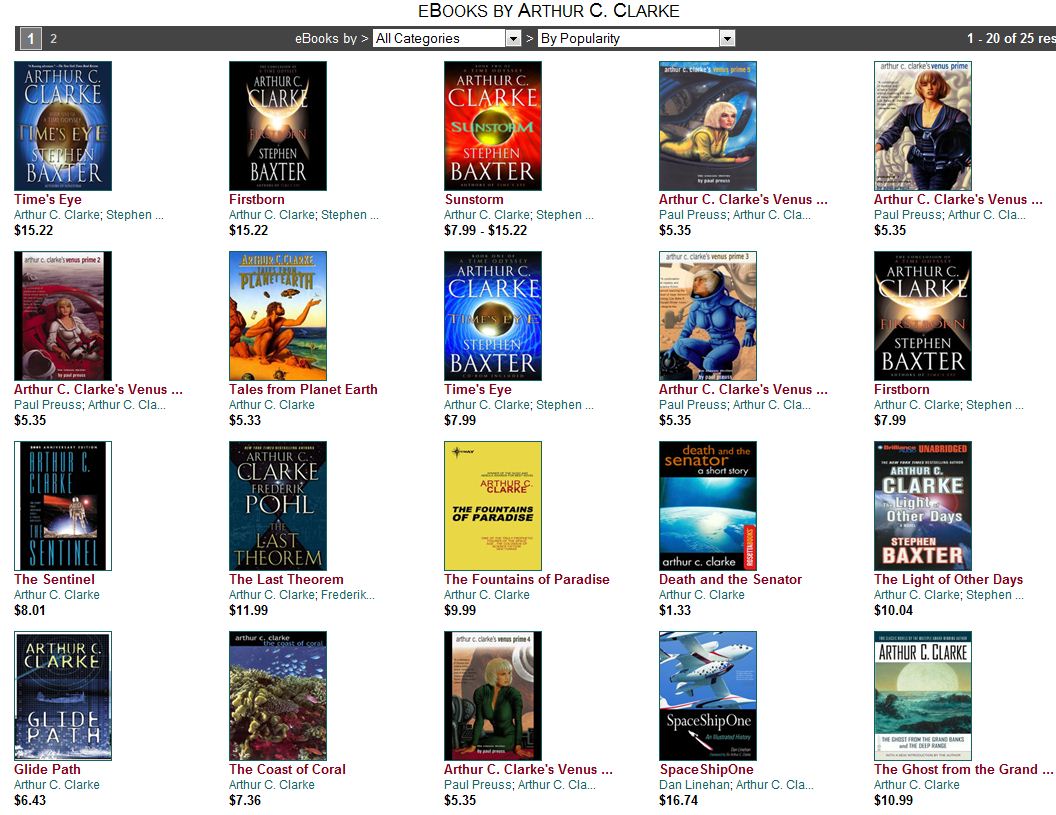Open the yellow Fountains of Paradise cover
Viewport: 1056px width, 815px height.
coord(492,506)
